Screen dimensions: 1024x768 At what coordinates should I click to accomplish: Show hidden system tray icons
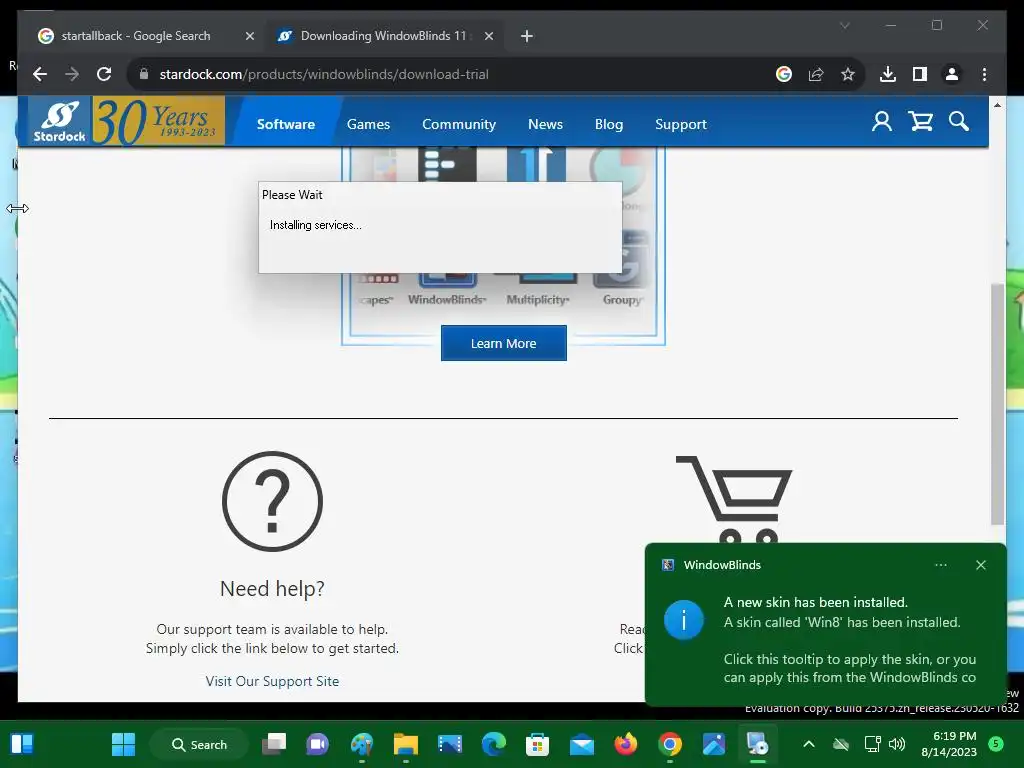[x=808, y=744]
